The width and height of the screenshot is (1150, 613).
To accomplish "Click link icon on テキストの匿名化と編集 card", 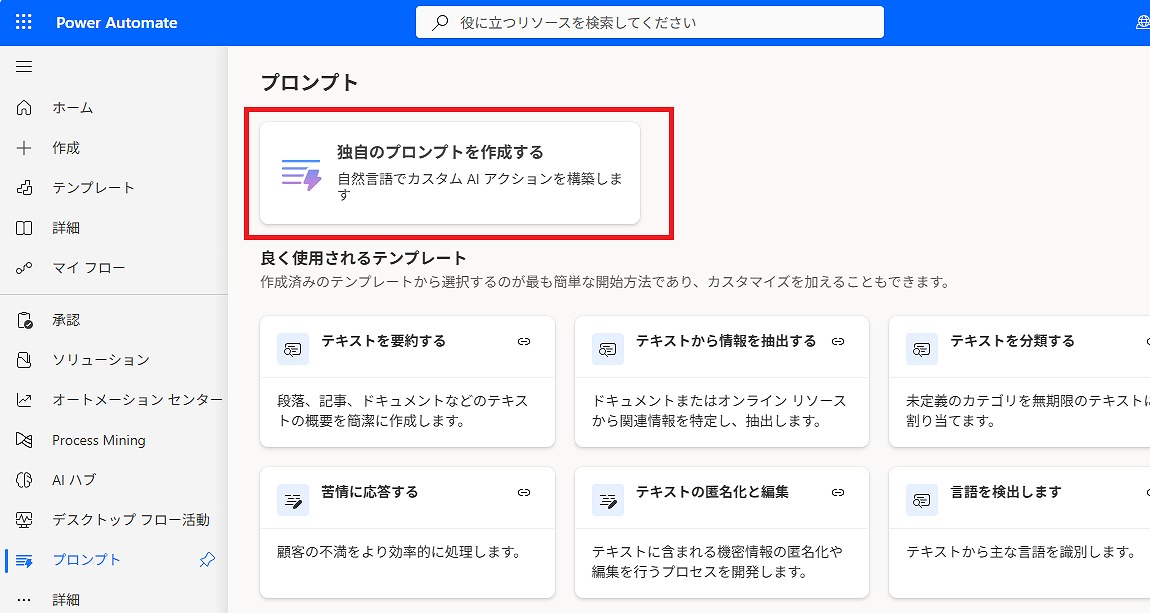I will pos(838,493).
